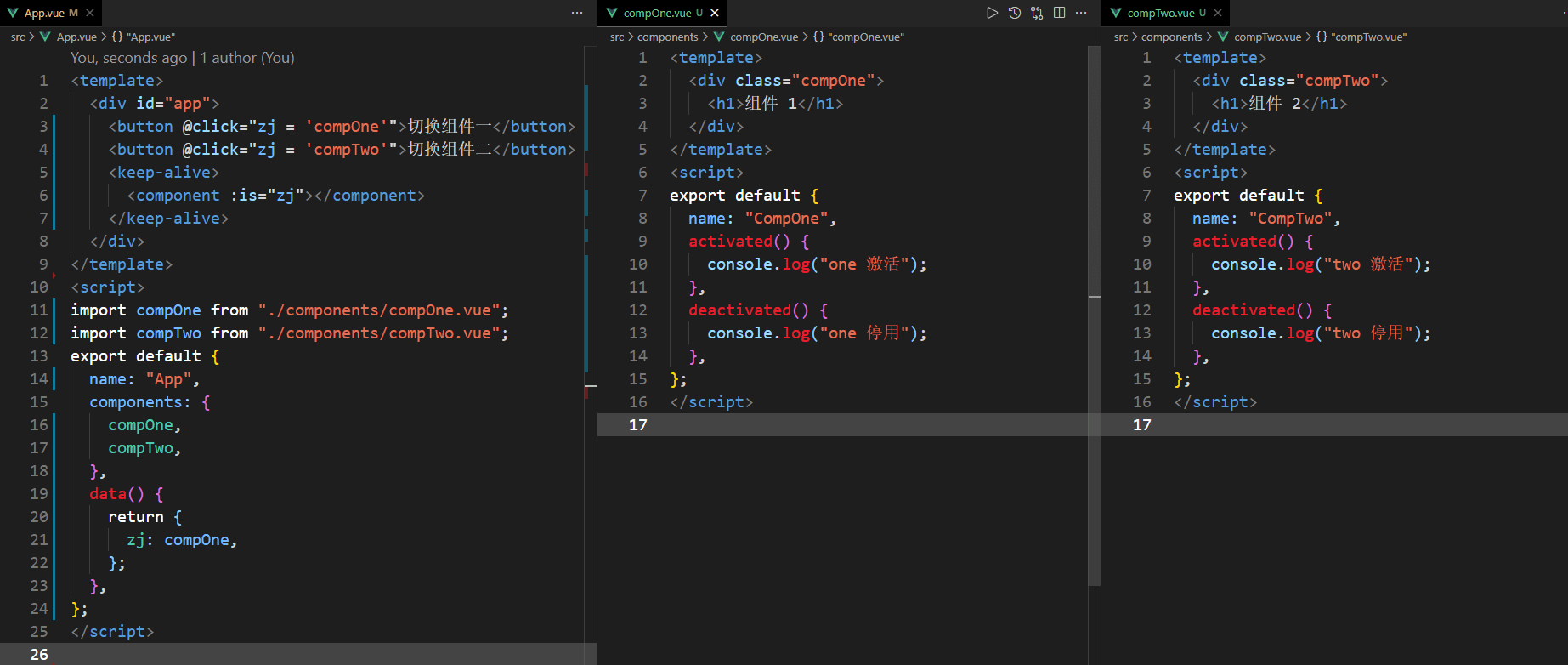Close the compTwo.vue tab
The height and width of the screenshot is (665, 1568).
[1218, 13]
